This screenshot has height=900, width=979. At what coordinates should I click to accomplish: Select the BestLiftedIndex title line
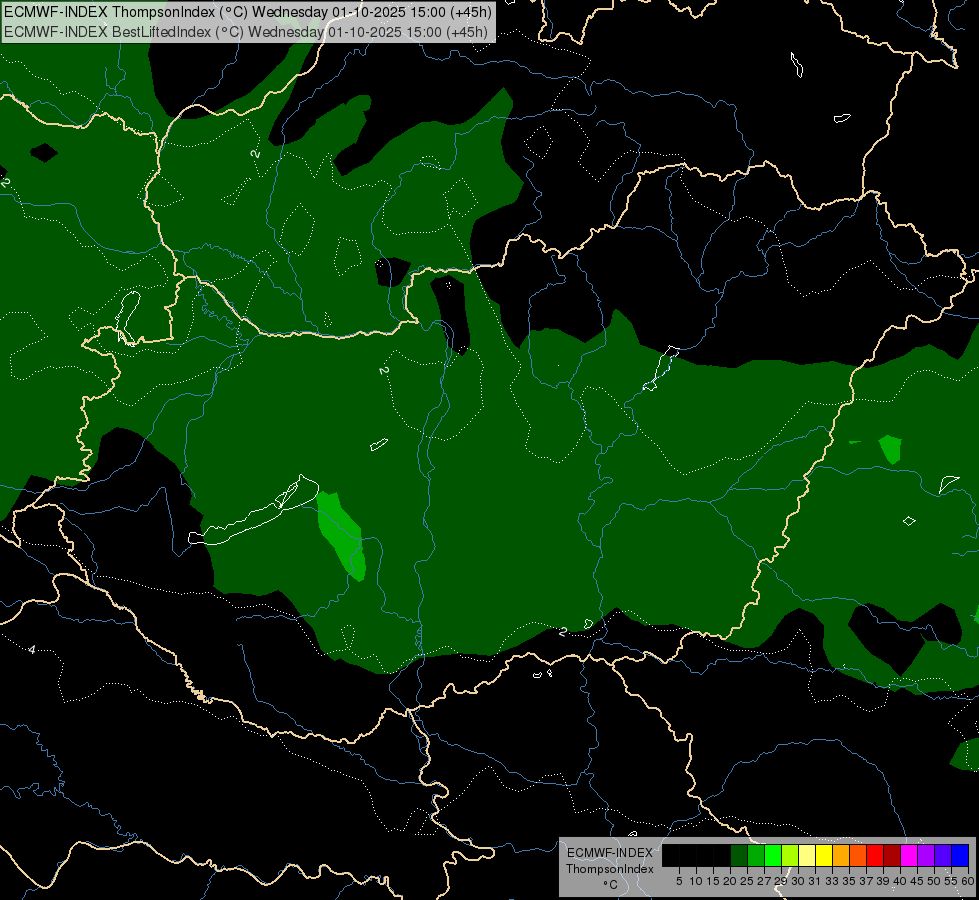click(x=245, y=31)
